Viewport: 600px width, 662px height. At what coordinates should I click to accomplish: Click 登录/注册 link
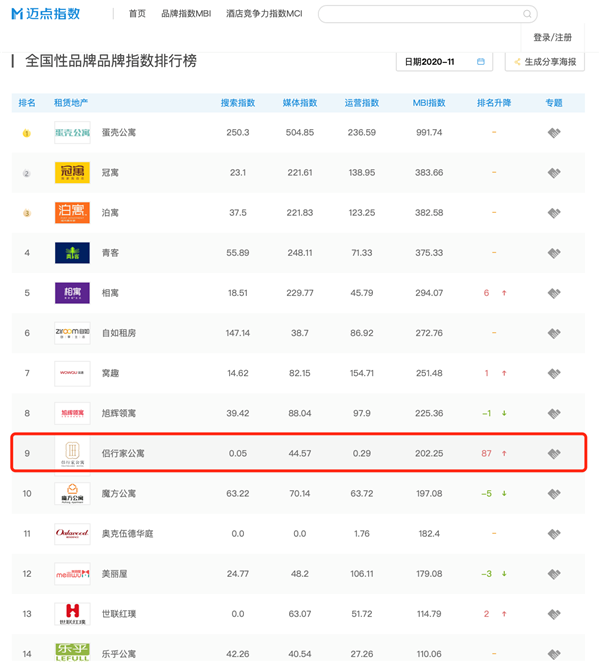(x=552, y=38)
